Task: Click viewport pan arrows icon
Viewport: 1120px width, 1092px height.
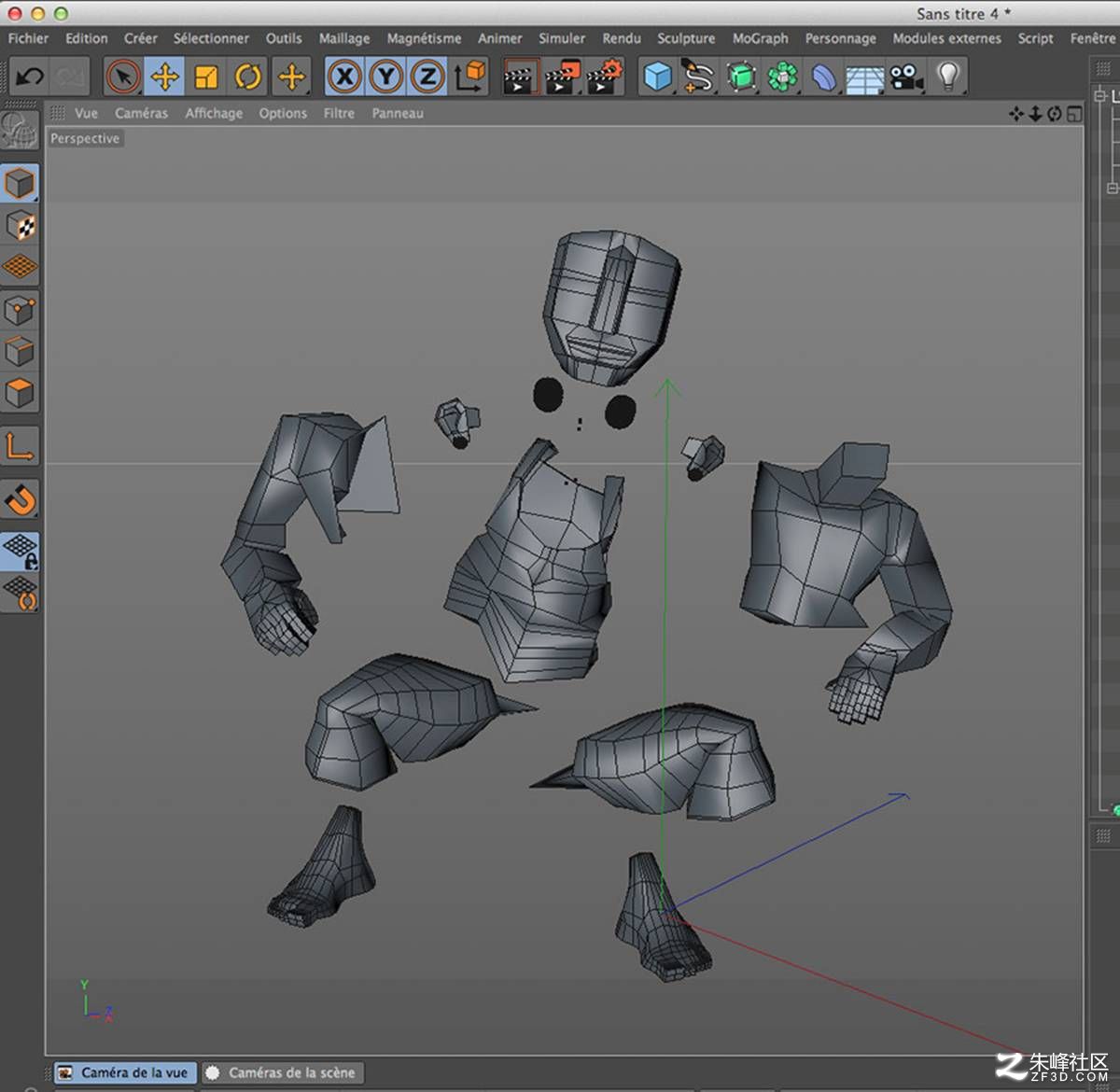Action: point(1016,114)
